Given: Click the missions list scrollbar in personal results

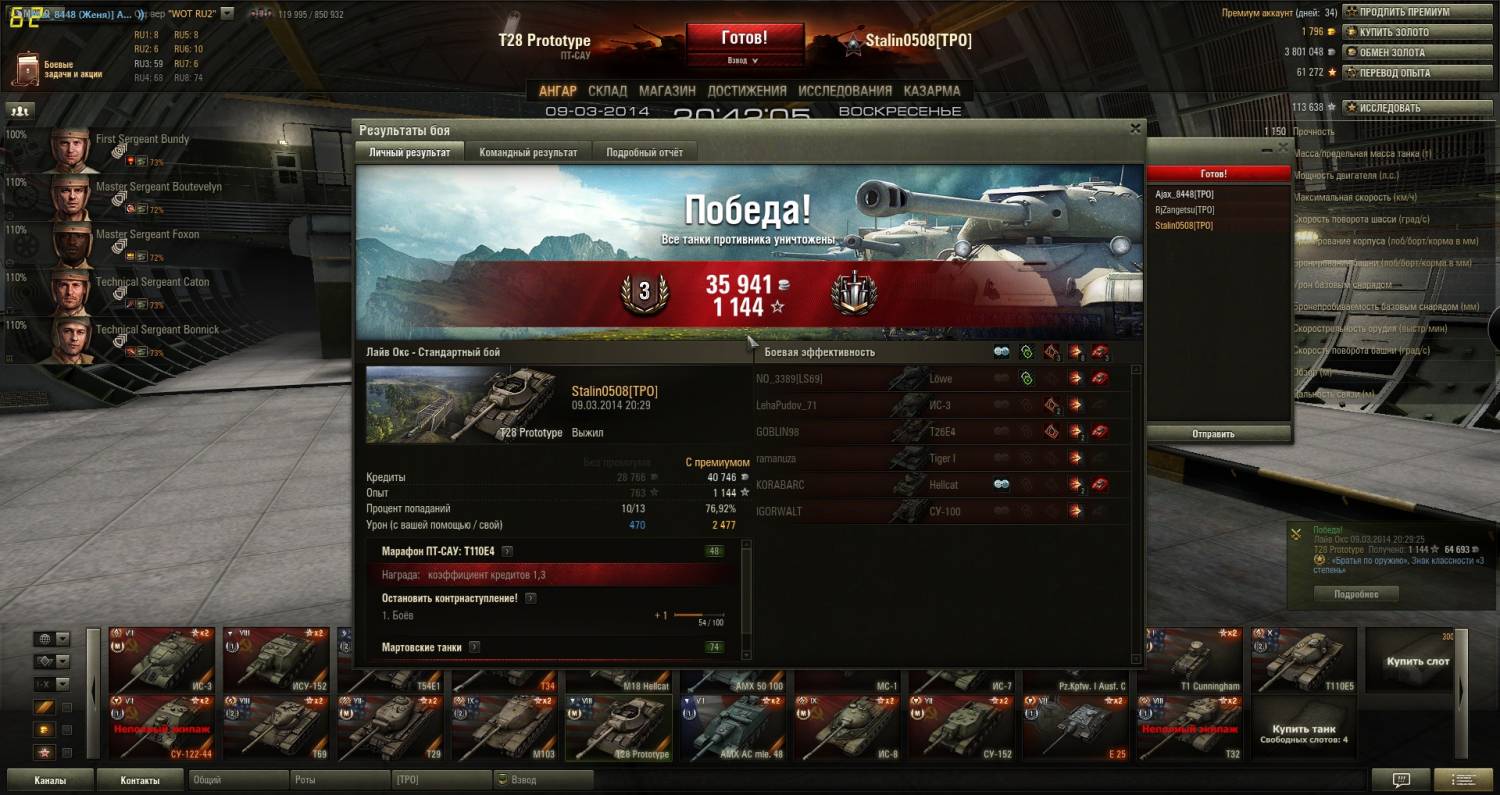Looking at the screenshot, I should (x=746, y=600).
